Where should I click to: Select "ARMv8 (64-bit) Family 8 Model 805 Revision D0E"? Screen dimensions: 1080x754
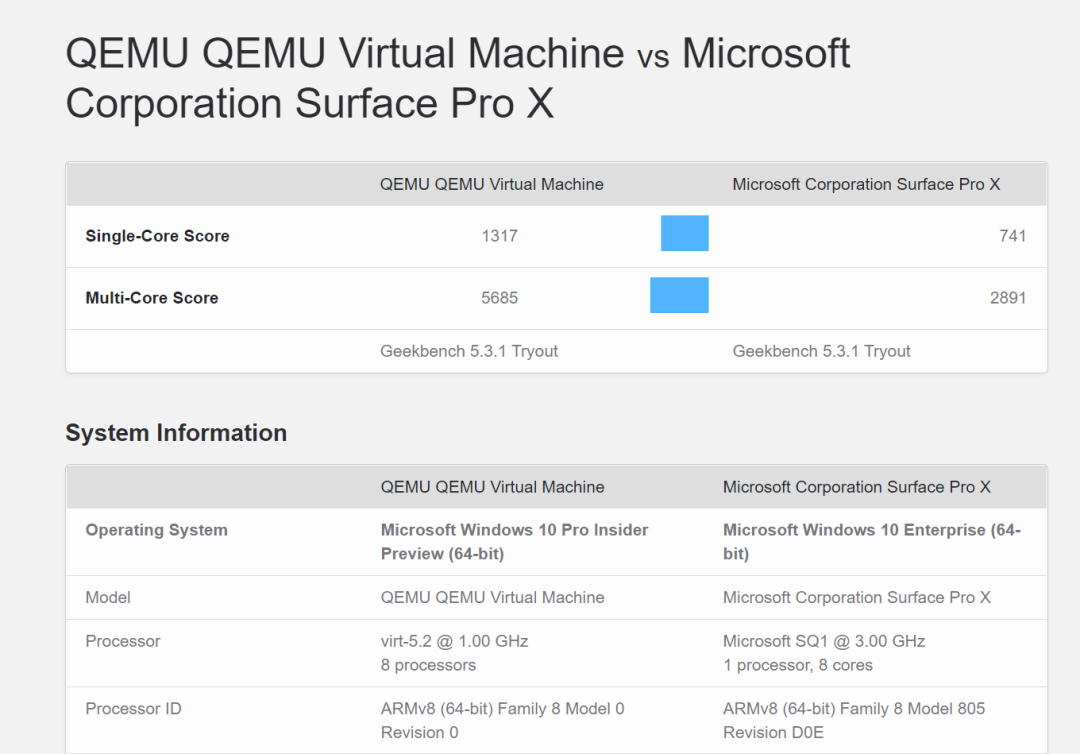coord(854,720)
